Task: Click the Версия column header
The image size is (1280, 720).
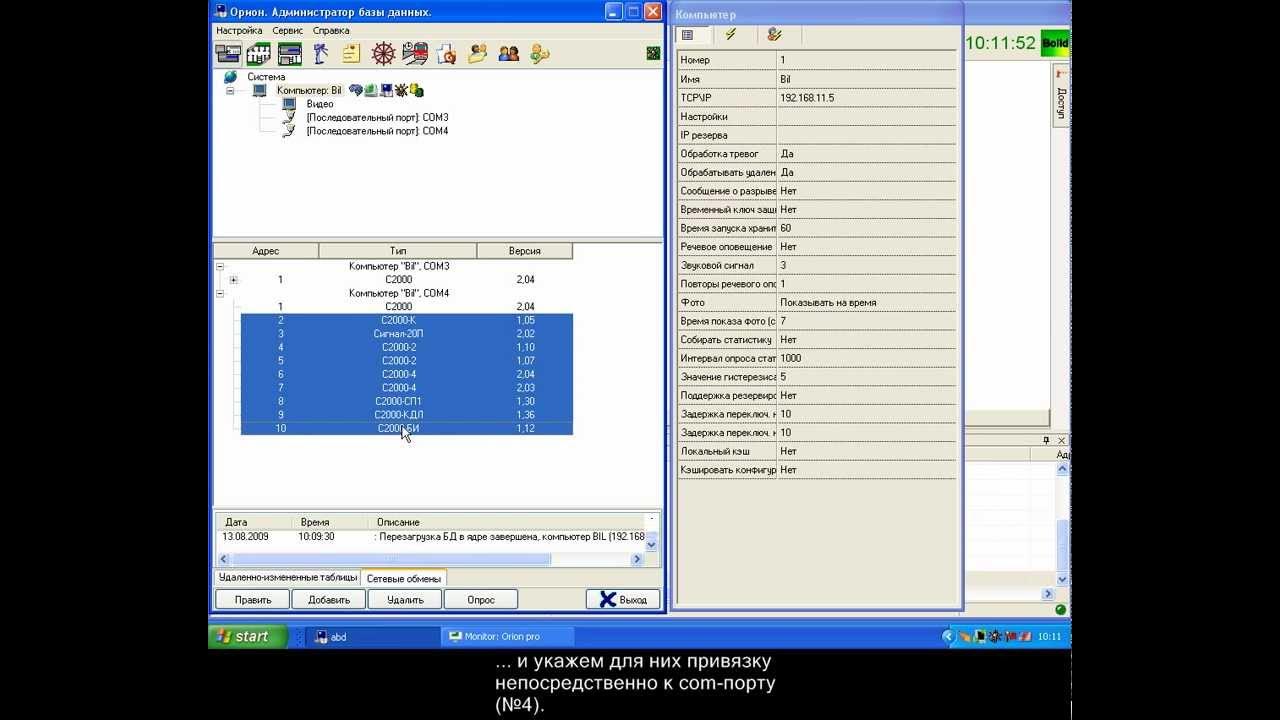Action: (525, 251)
